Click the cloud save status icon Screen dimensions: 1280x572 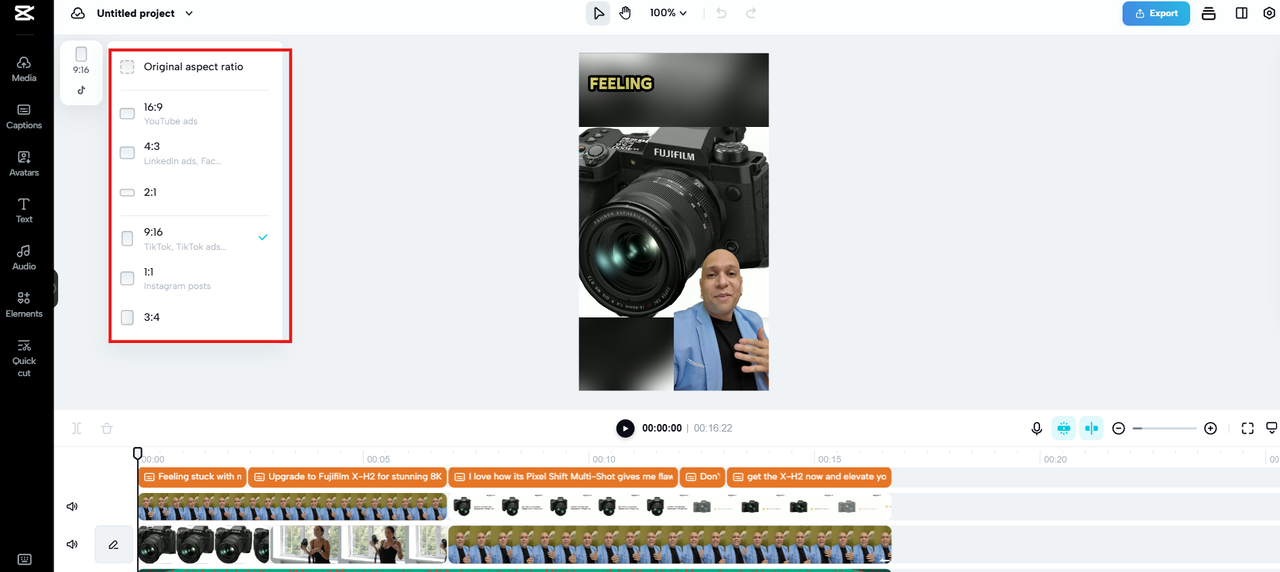[78, 13]
